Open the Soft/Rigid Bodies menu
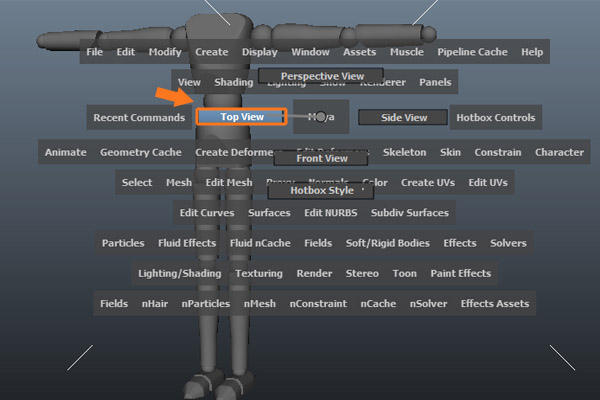 [388, 243]
